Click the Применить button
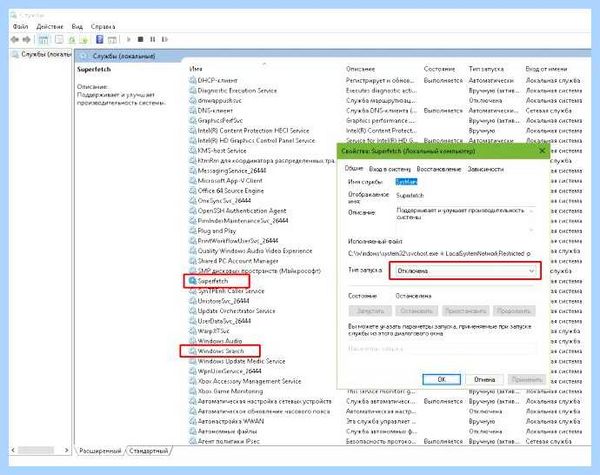Image resolution: width=600 pixels, height=475 pixels. coord(527,379)
